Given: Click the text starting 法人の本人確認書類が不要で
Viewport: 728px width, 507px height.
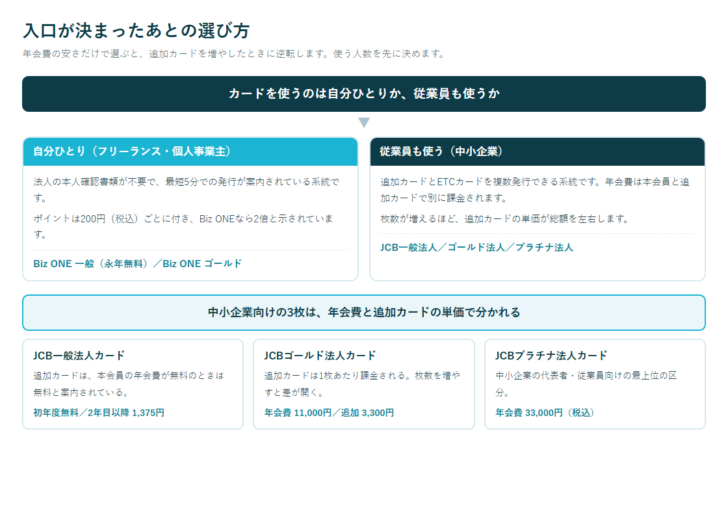Looking at the screenshot, I should [186, 190].
